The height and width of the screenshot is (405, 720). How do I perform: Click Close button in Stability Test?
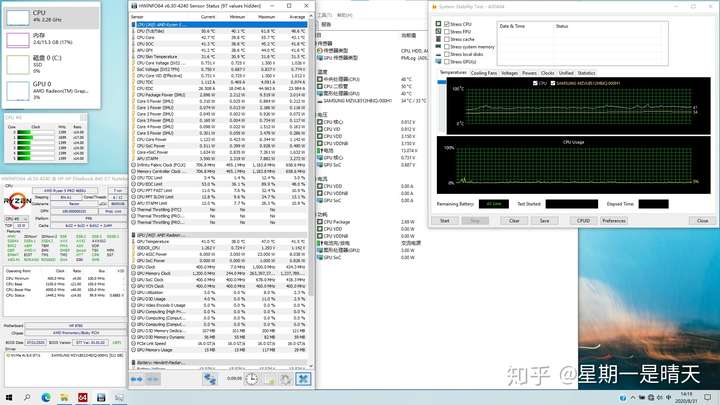click(x=703, y=221)
